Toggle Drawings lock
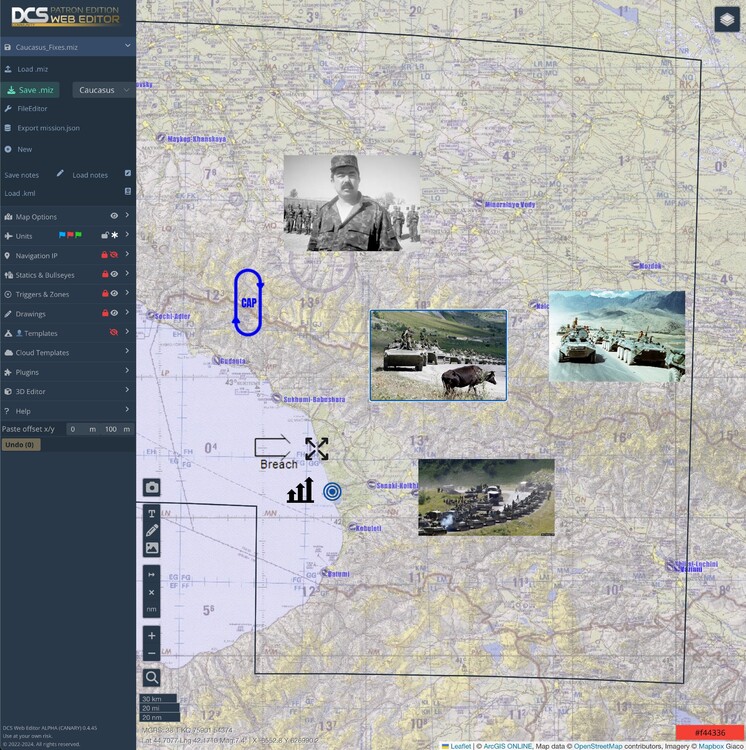746x750 pixels. tap(105, 313)
